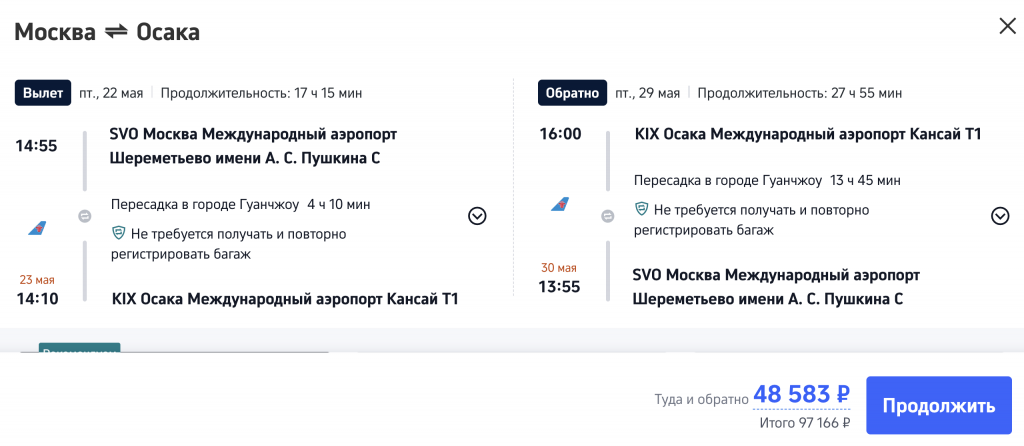
Task: Expand outbound flight segment details chevron
Action: 477,216
